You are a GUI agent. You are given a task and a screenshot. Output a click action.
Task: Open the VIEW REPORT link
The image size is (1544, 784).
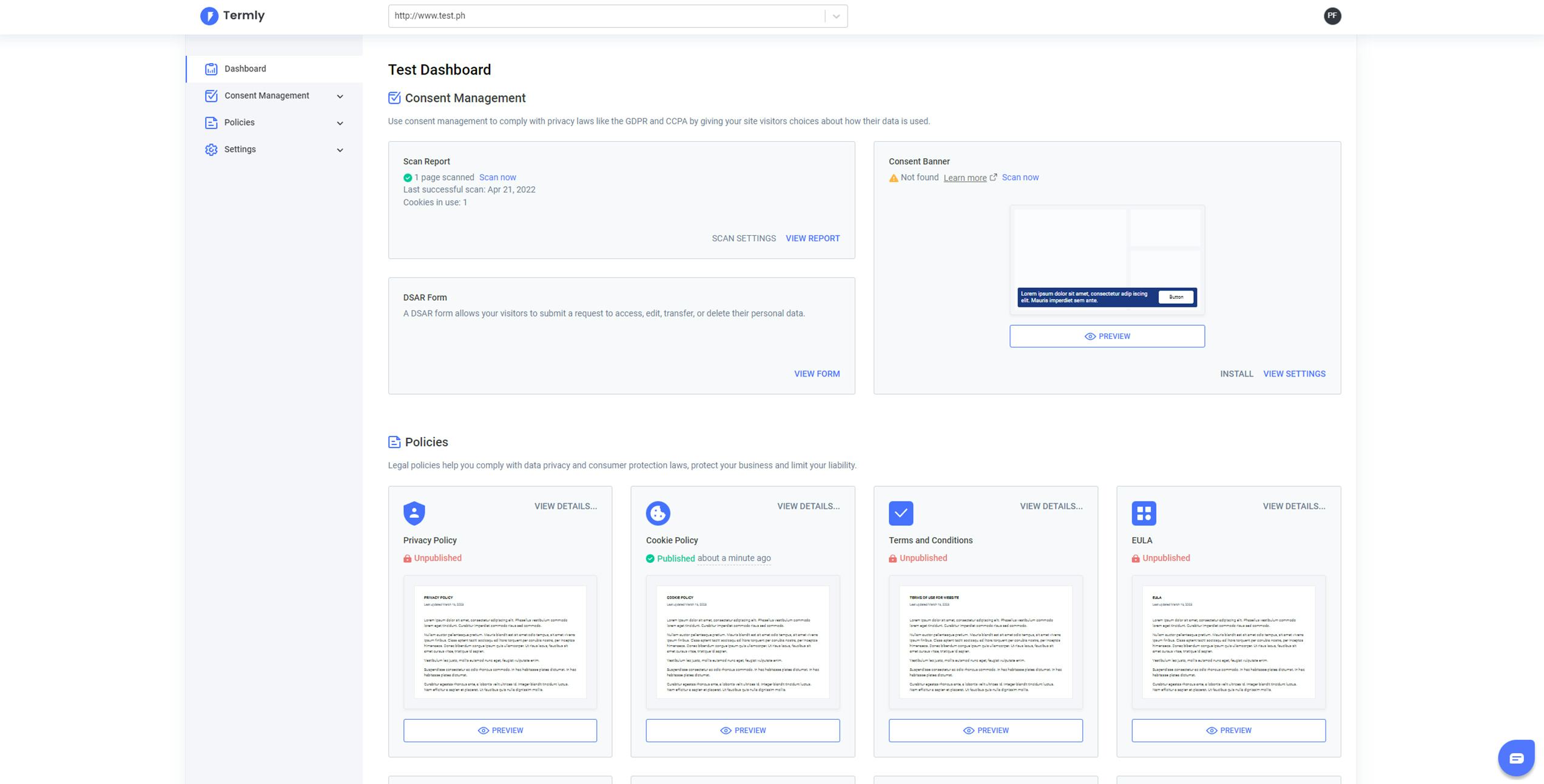click(812, 238)
